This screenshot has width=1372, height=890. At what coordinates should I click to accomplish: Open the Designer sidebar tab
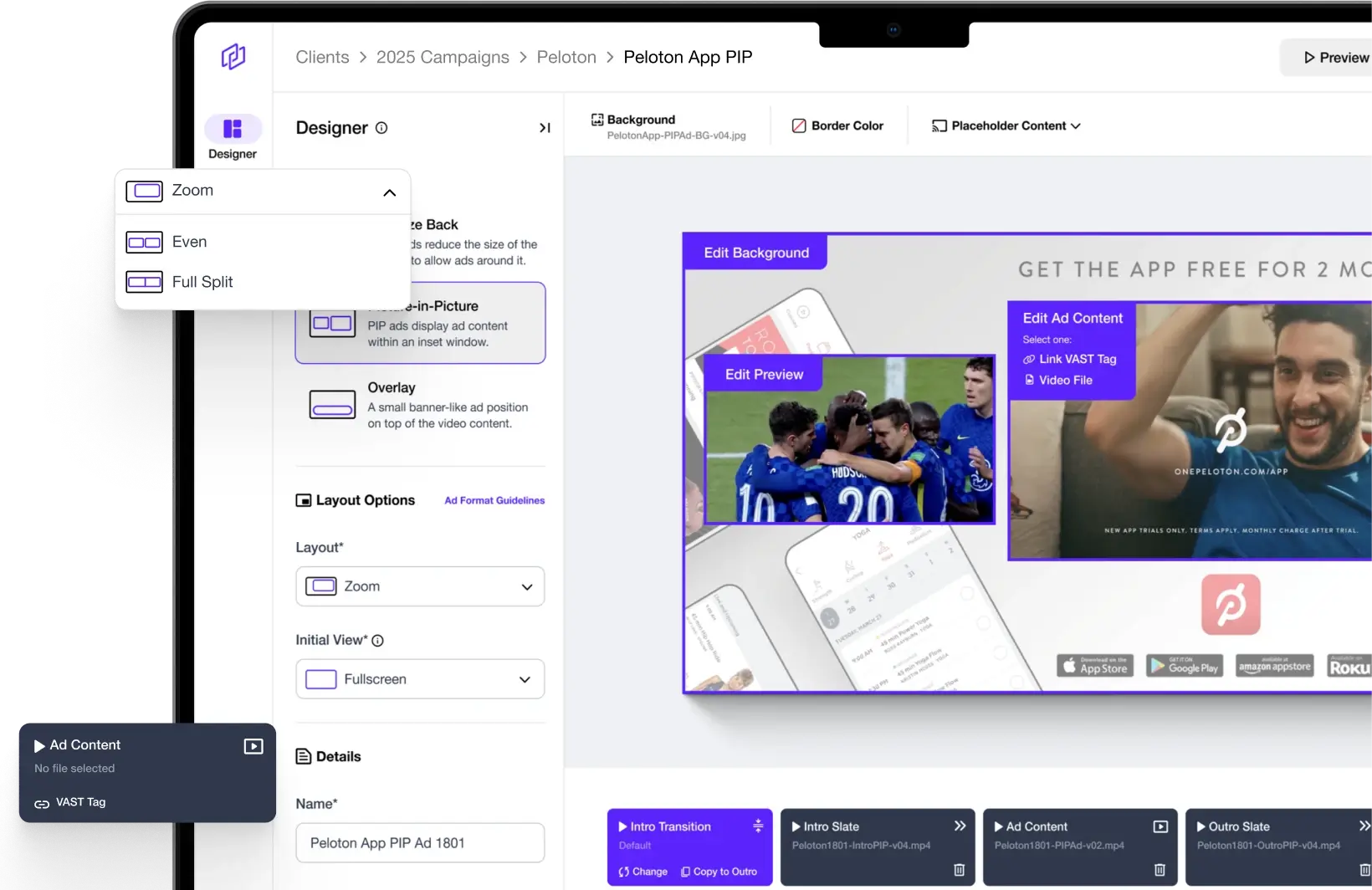point(233,138)
